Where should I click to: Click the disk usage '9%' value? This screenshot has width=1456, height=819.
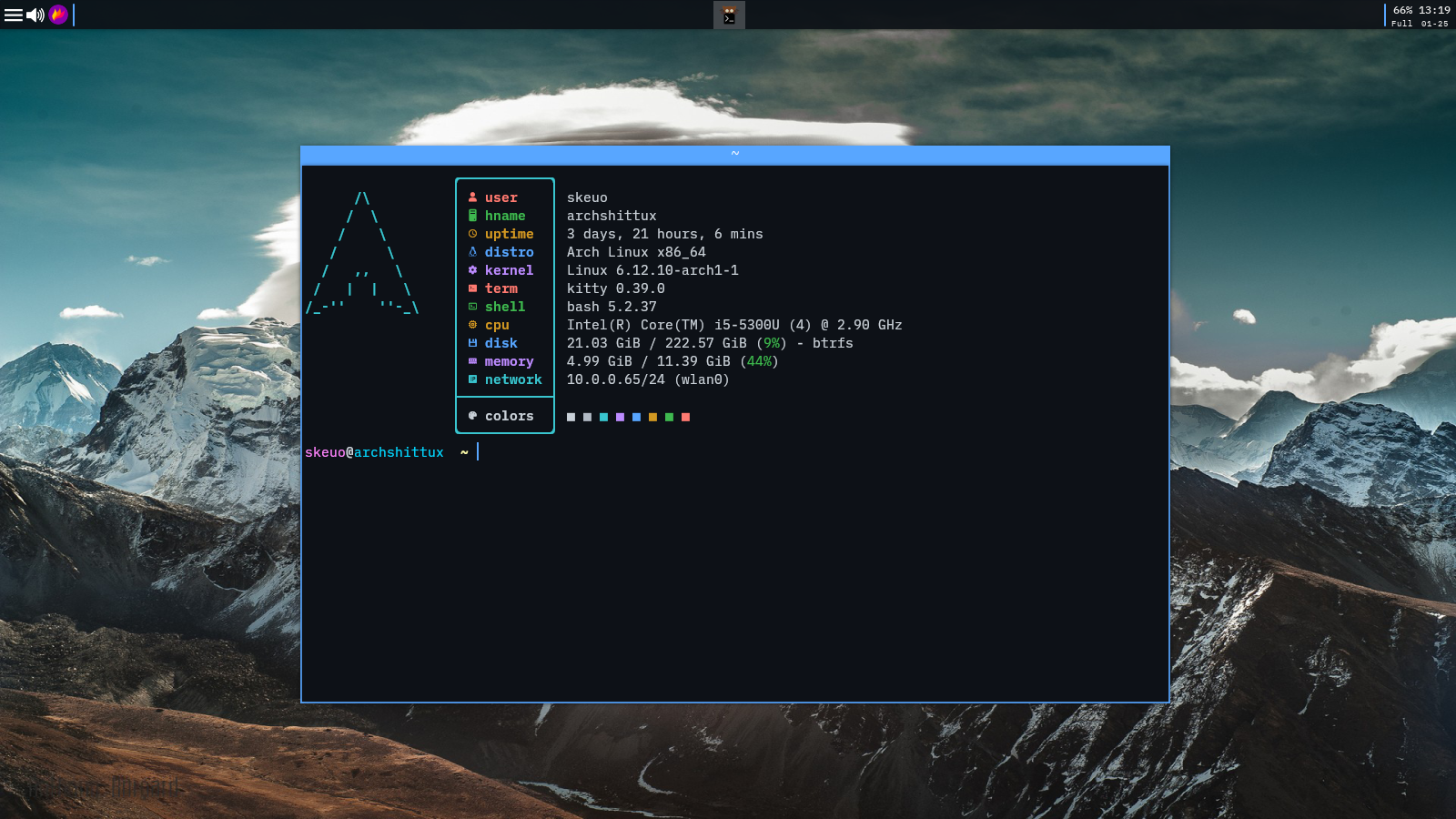[772, 343]
